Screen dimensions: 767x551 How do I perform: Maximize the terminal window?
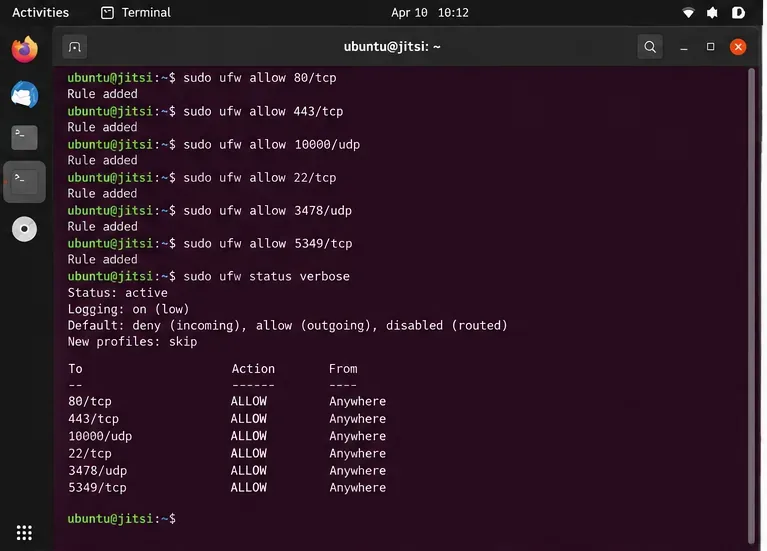[710, 46]
